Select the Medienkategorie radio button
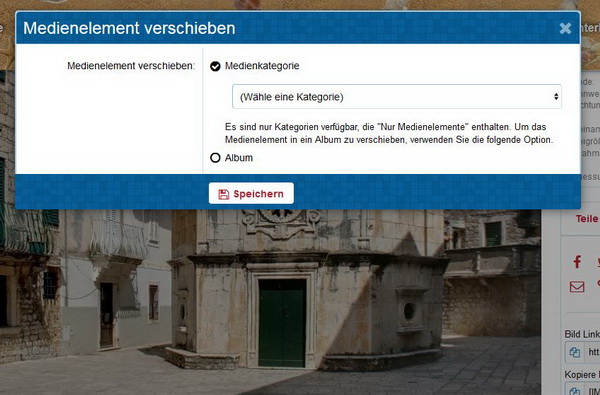Image resolution: width=600 pixels, height=395 pixels. (215, 66)
